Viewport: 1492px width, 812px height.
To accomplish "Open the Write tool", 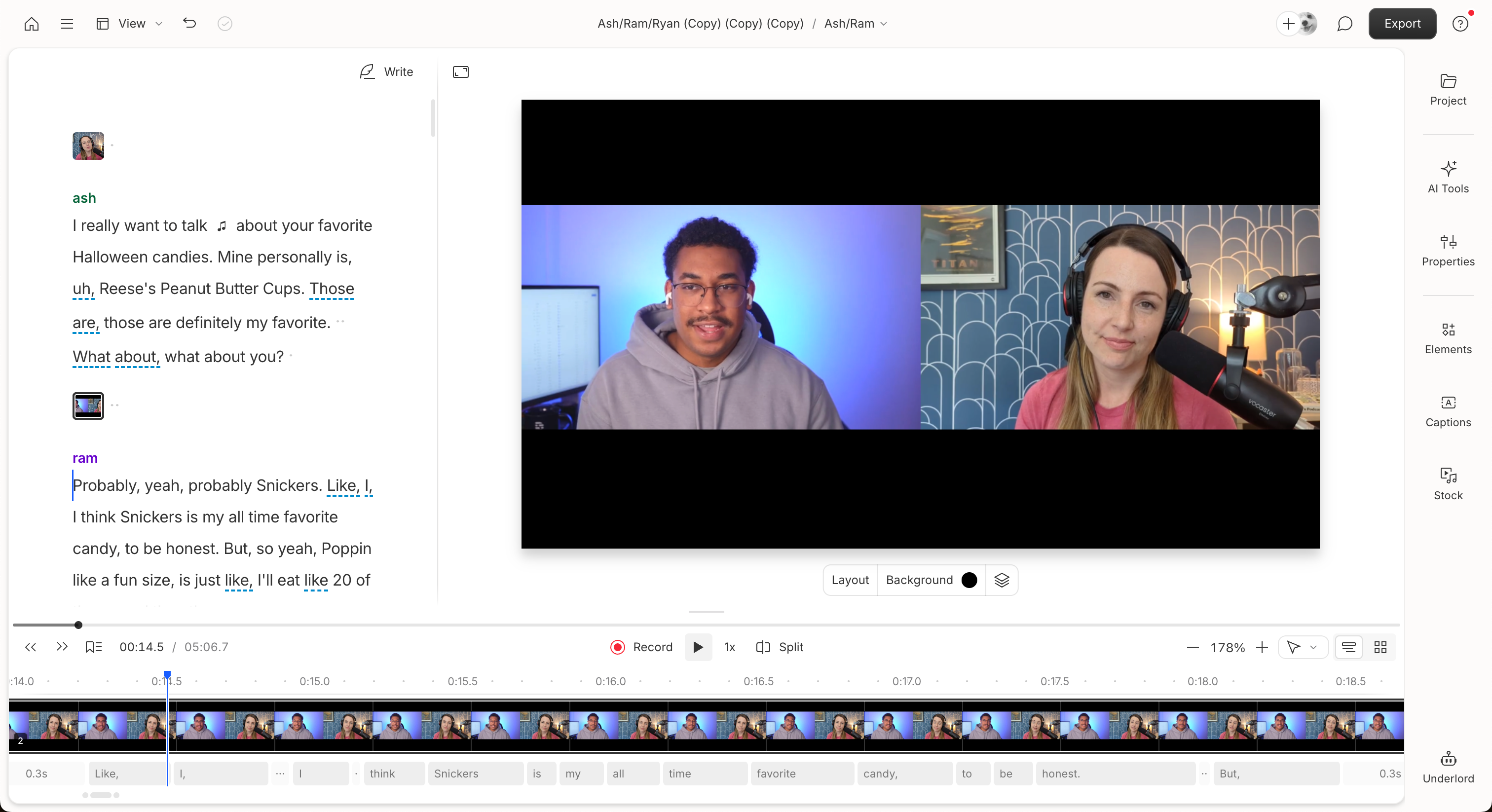I will click(x=386, y=72).
